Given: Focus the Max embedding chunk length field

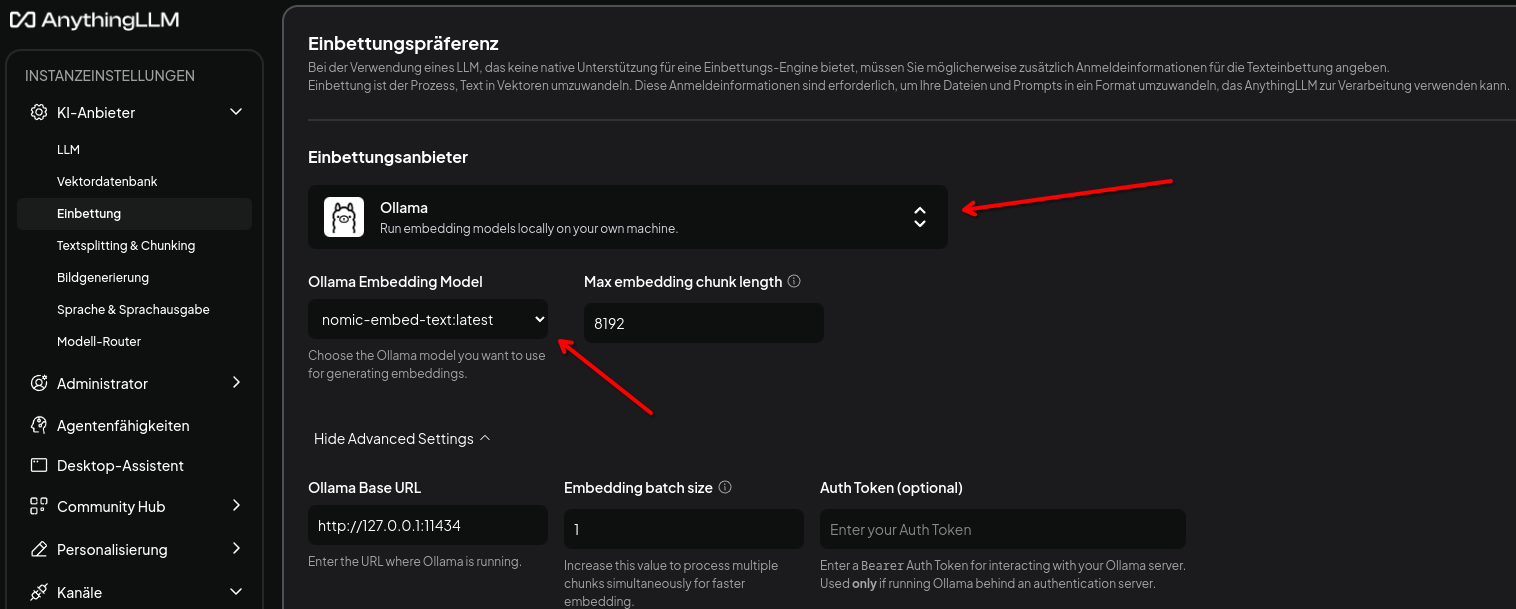Looking at the screenshot, I should point(704,323).
